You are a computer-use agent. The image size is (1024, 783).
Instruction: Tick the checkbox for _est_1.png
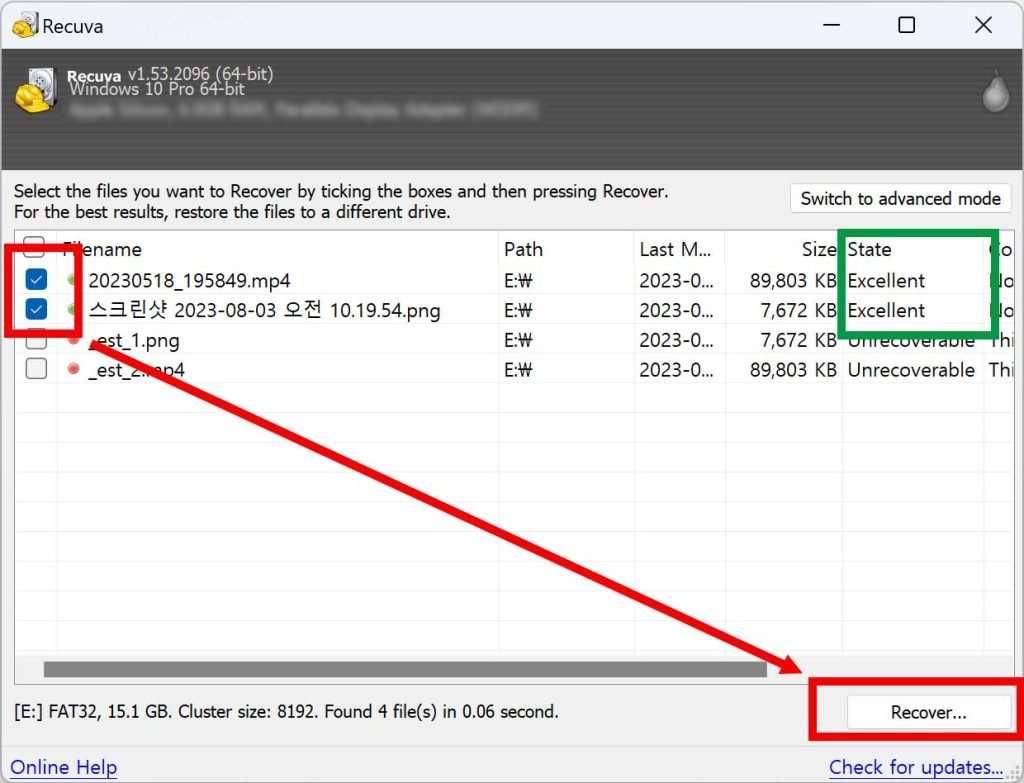(x=36, y=339)
